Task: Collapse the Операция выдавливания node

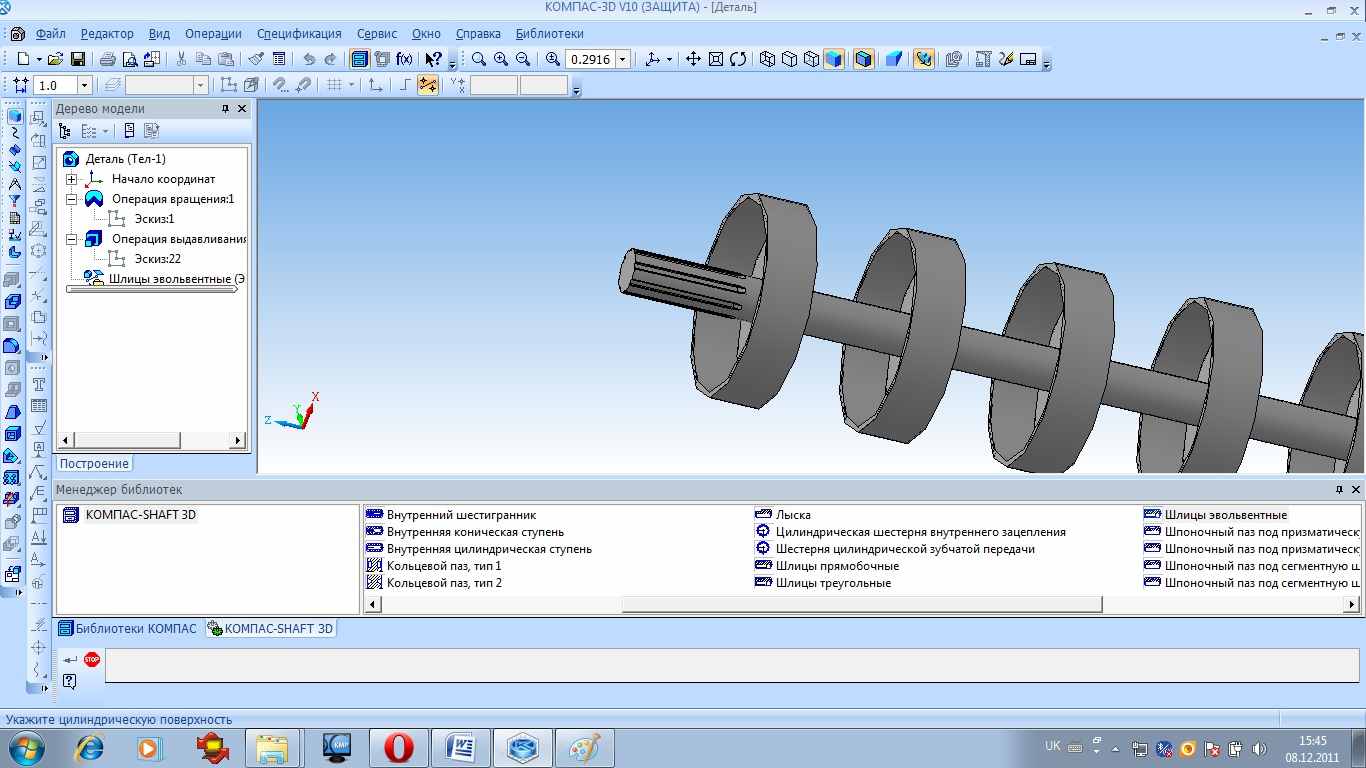Action: (72, 239)
